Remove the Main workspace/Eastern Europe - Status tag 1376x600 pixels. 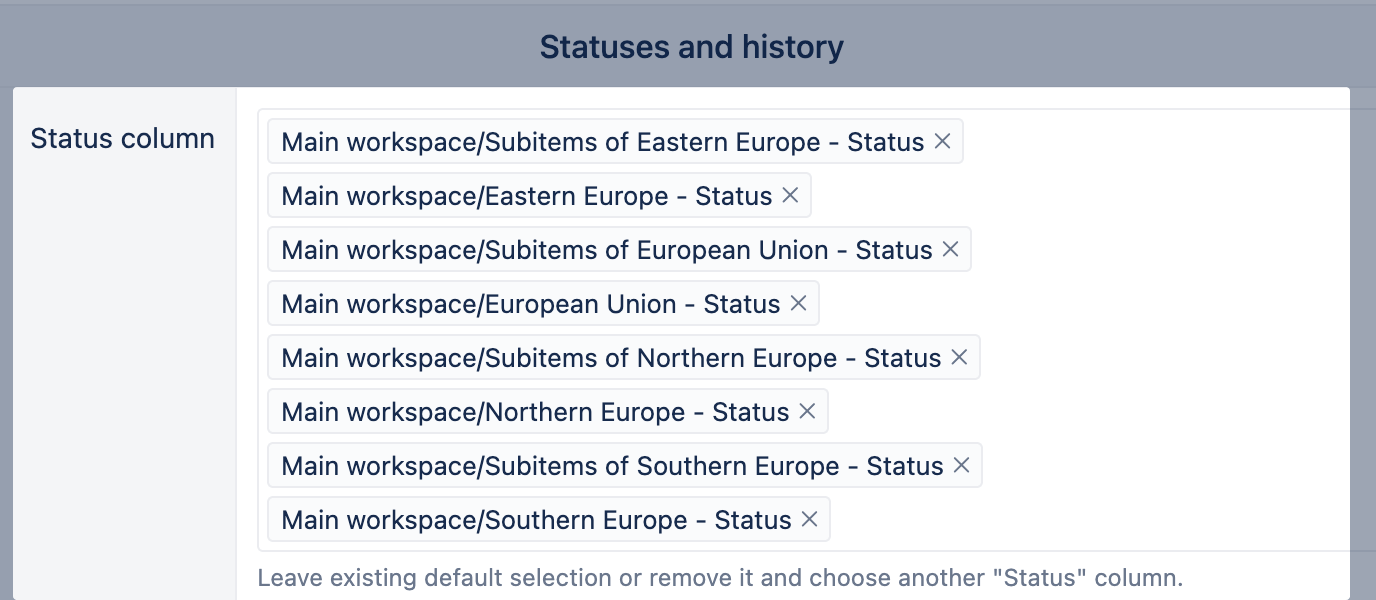coord(790,196)
